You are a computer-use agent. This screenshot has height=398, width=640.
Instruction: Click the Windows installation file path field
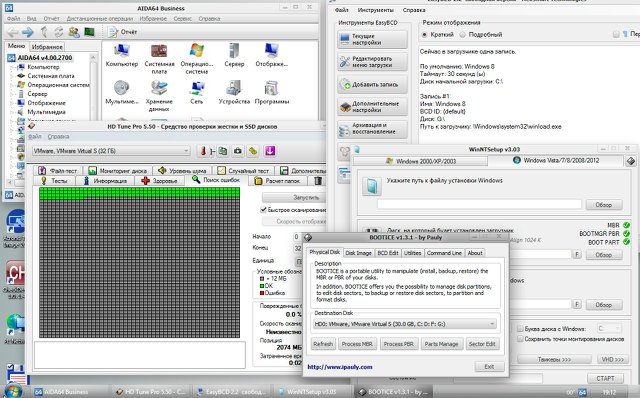[479, 205]
